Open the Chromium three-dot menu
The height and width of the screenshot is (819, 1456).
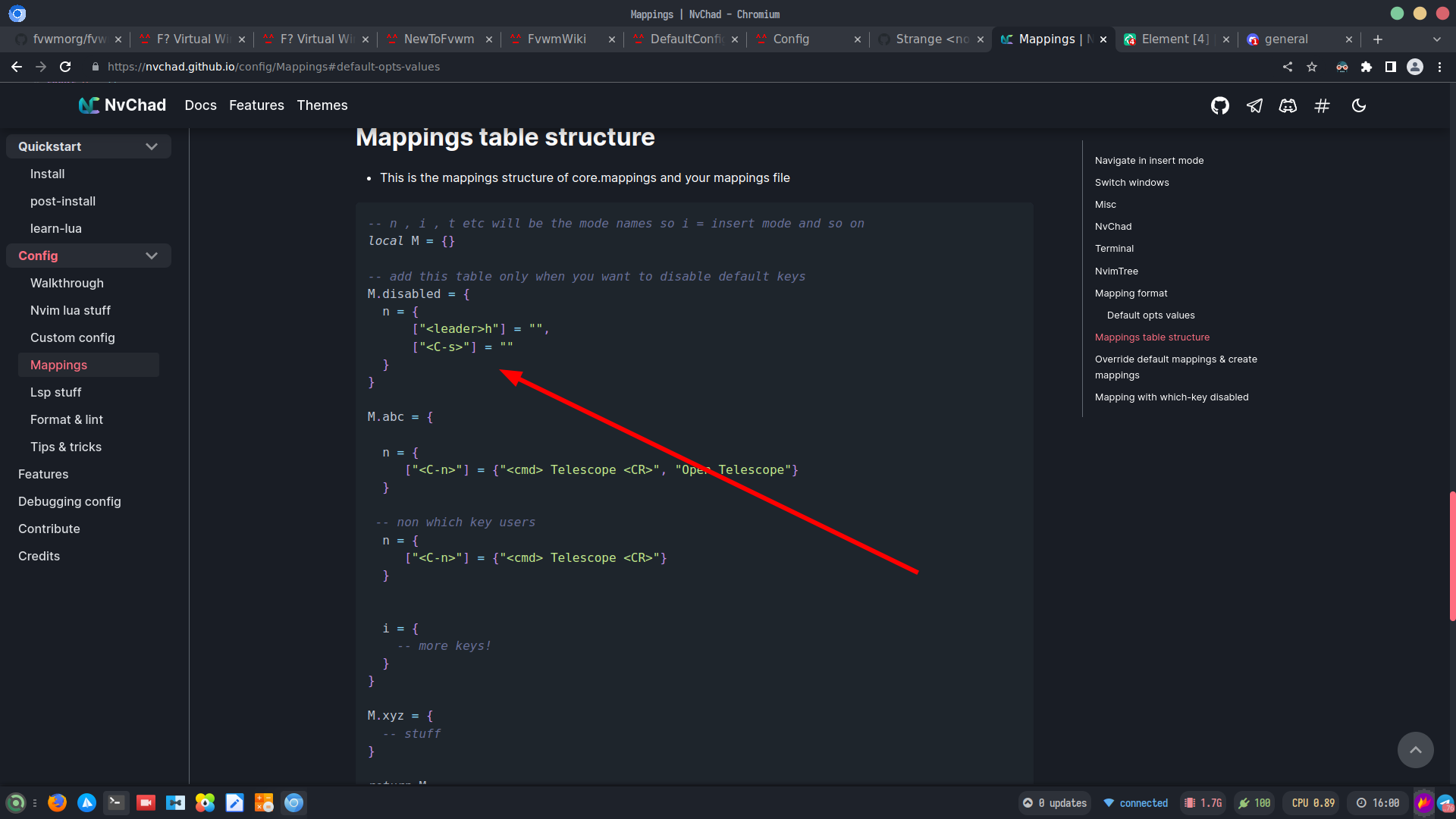coord(1439,67)
